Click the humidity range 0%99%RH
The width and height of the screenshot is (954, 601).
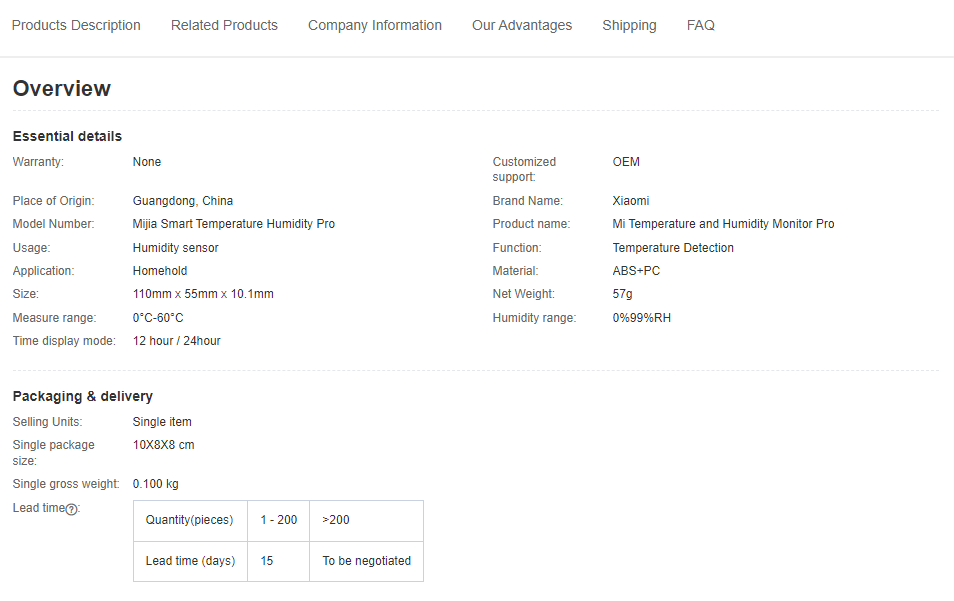[x=642, y=318]
